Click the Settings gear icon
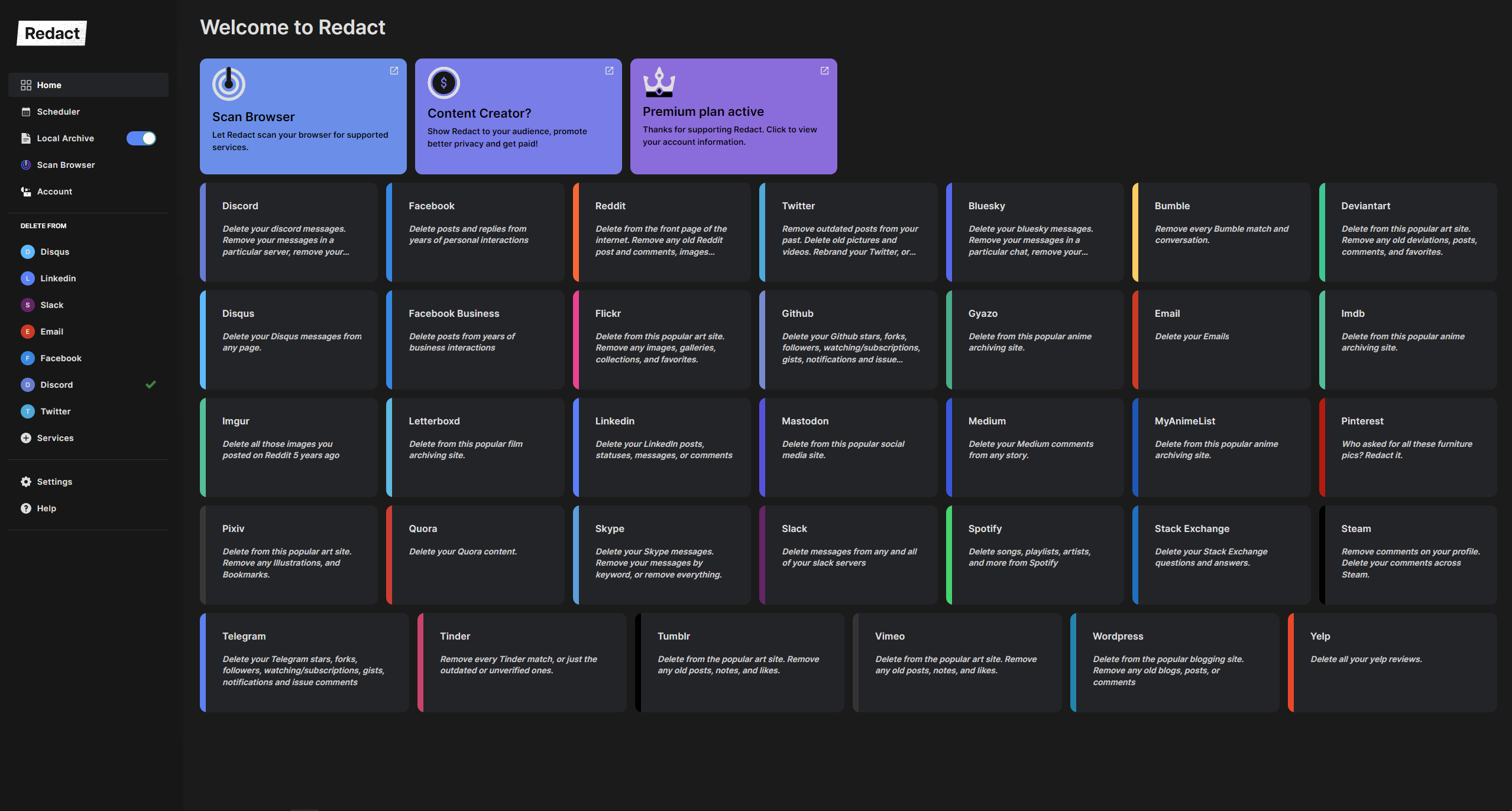This screenshot has height=811, width=1512. tap(26, 482)
